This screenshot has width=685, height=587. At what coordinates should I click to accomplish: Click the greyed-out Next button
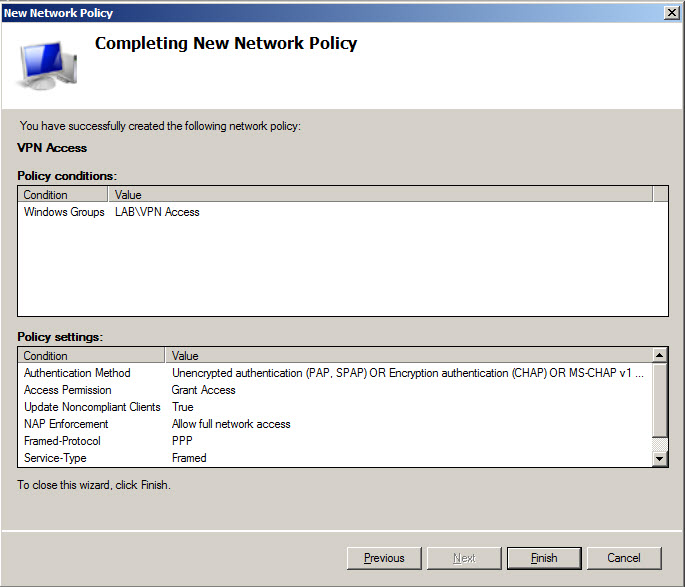[464, 558]
